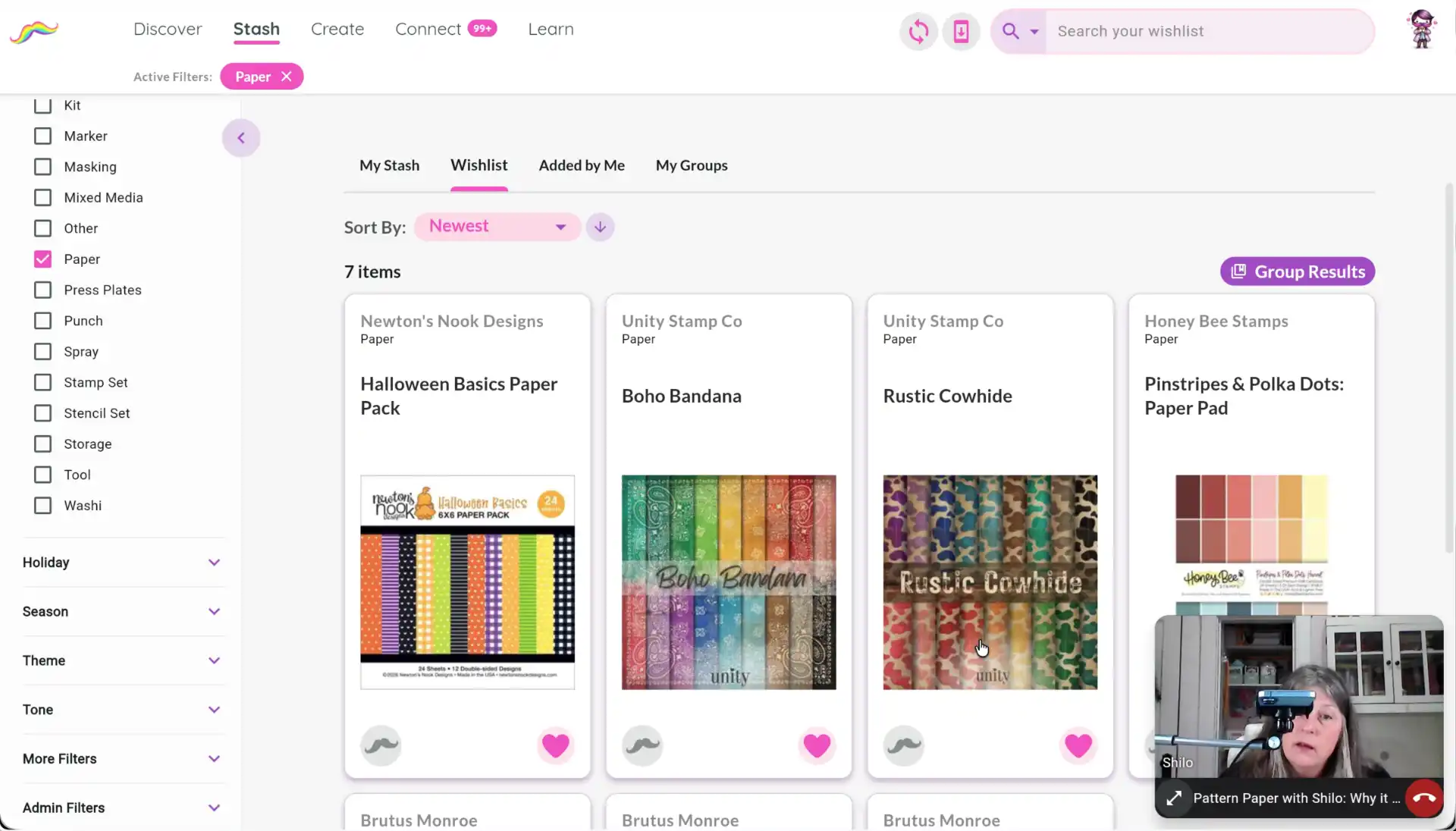1456x831 pixels.
Task: Check the Masking filter checkbox
Action: coord(43,167)
